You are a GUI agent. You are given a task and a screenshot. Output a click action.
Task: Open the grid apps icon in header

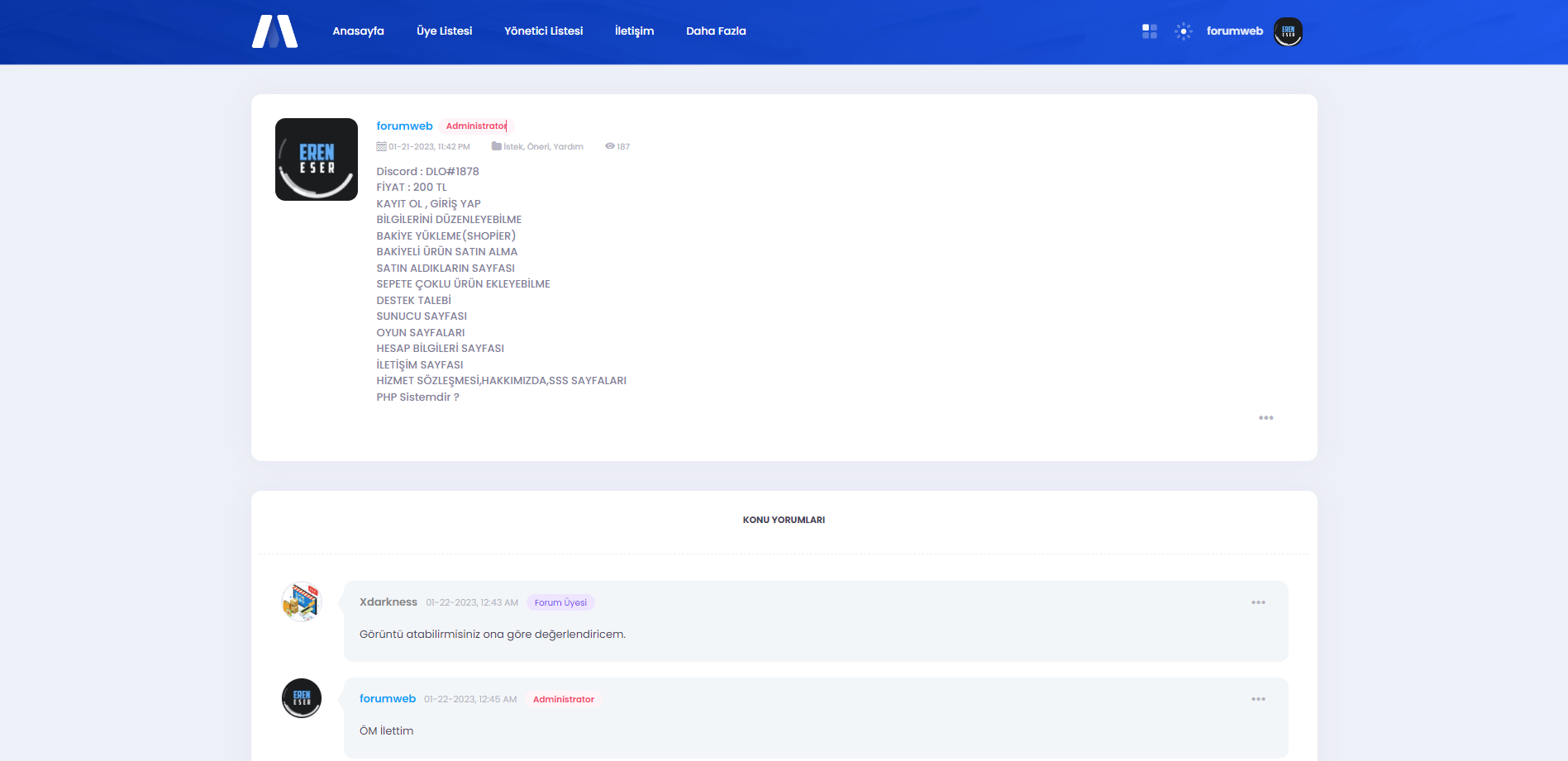pyautogui.click(x=1149, y=31)
